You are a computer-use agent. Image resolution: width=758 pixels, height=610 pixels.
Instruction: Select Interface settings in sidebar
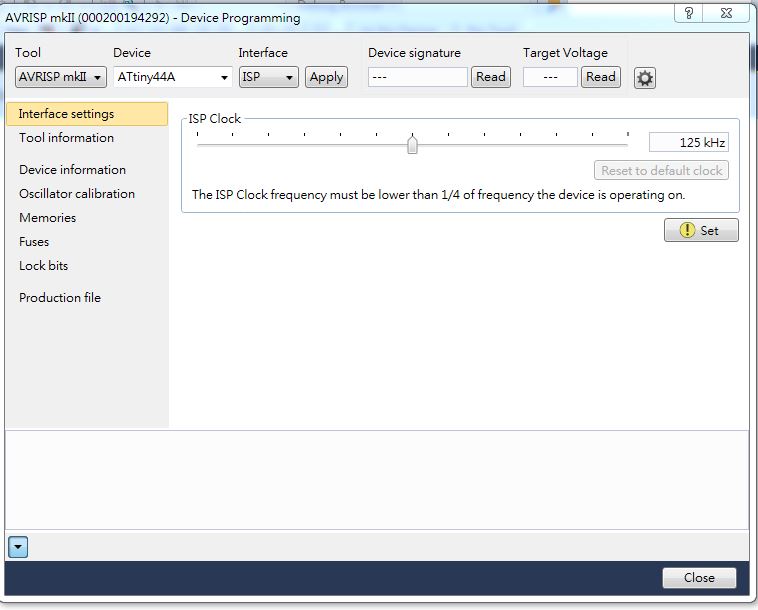87,114
